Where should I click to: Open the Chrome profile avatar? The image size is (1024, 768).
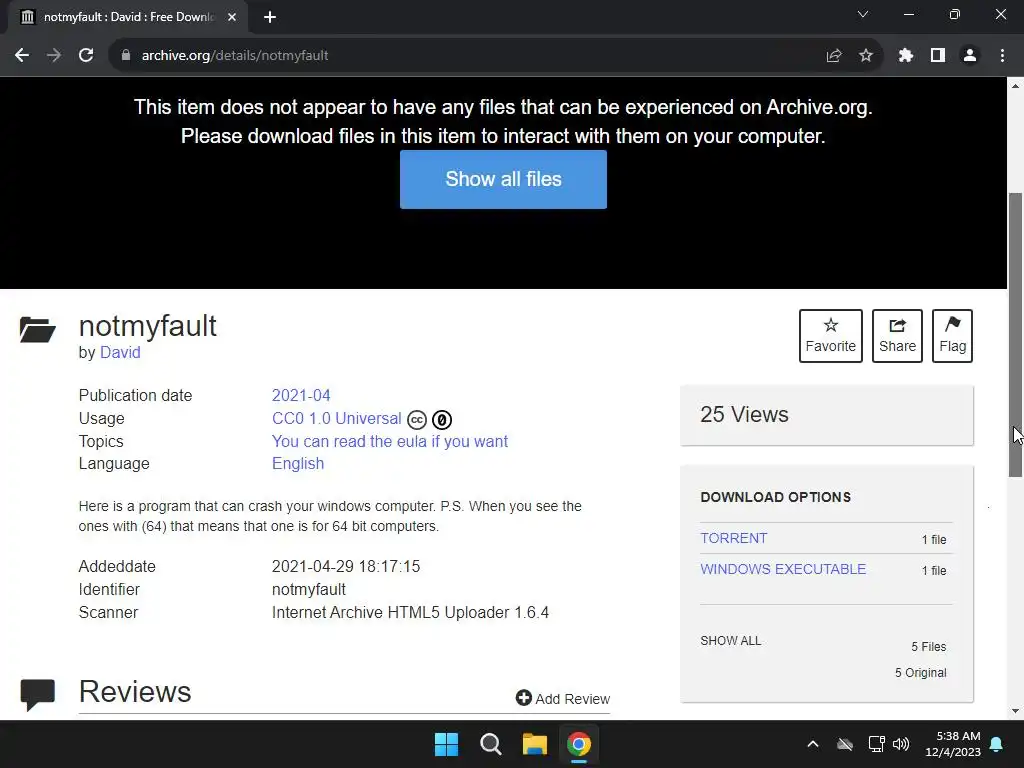tap(970, 56)
